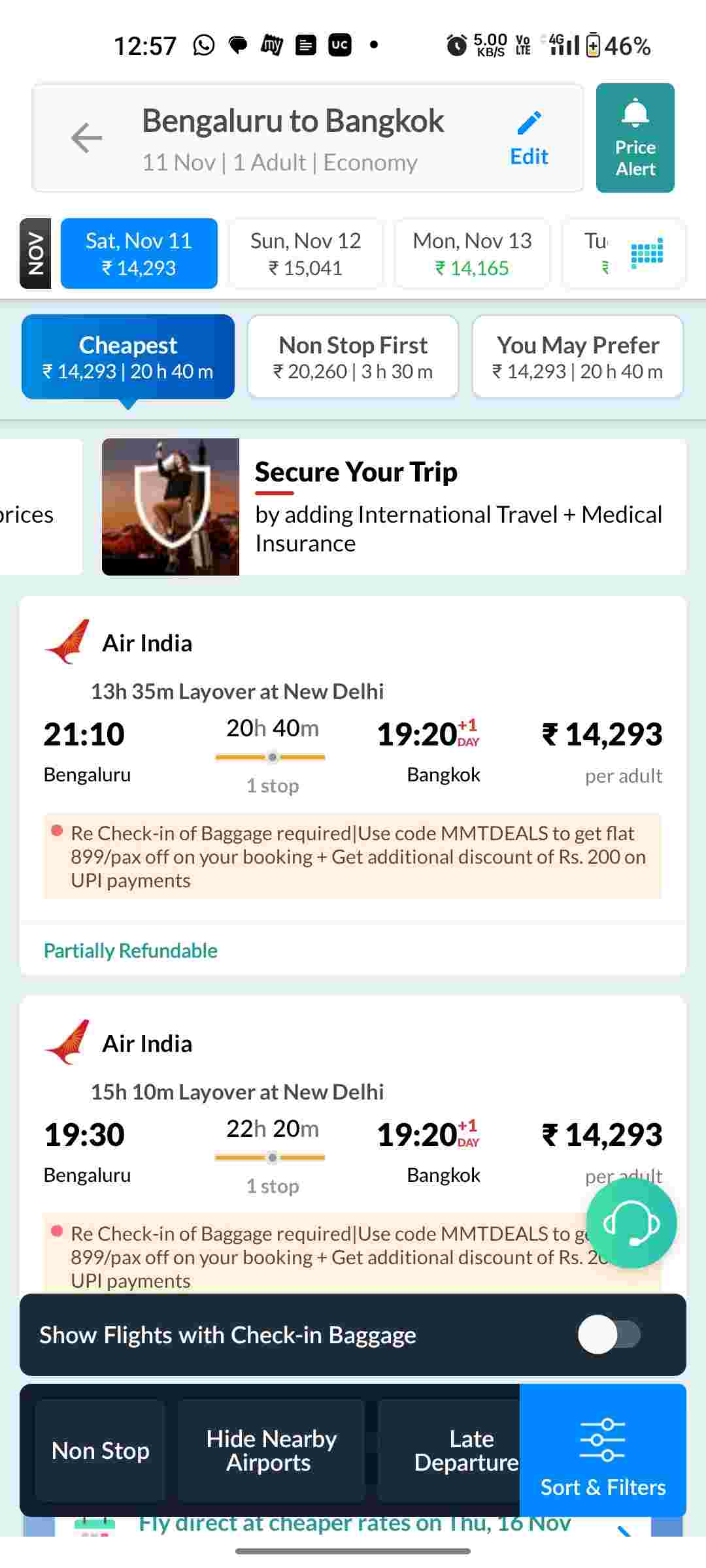This screenshot has height=1568, width=706.
Task: Open the fare calendar grid icon
Action: coord(647,253)
